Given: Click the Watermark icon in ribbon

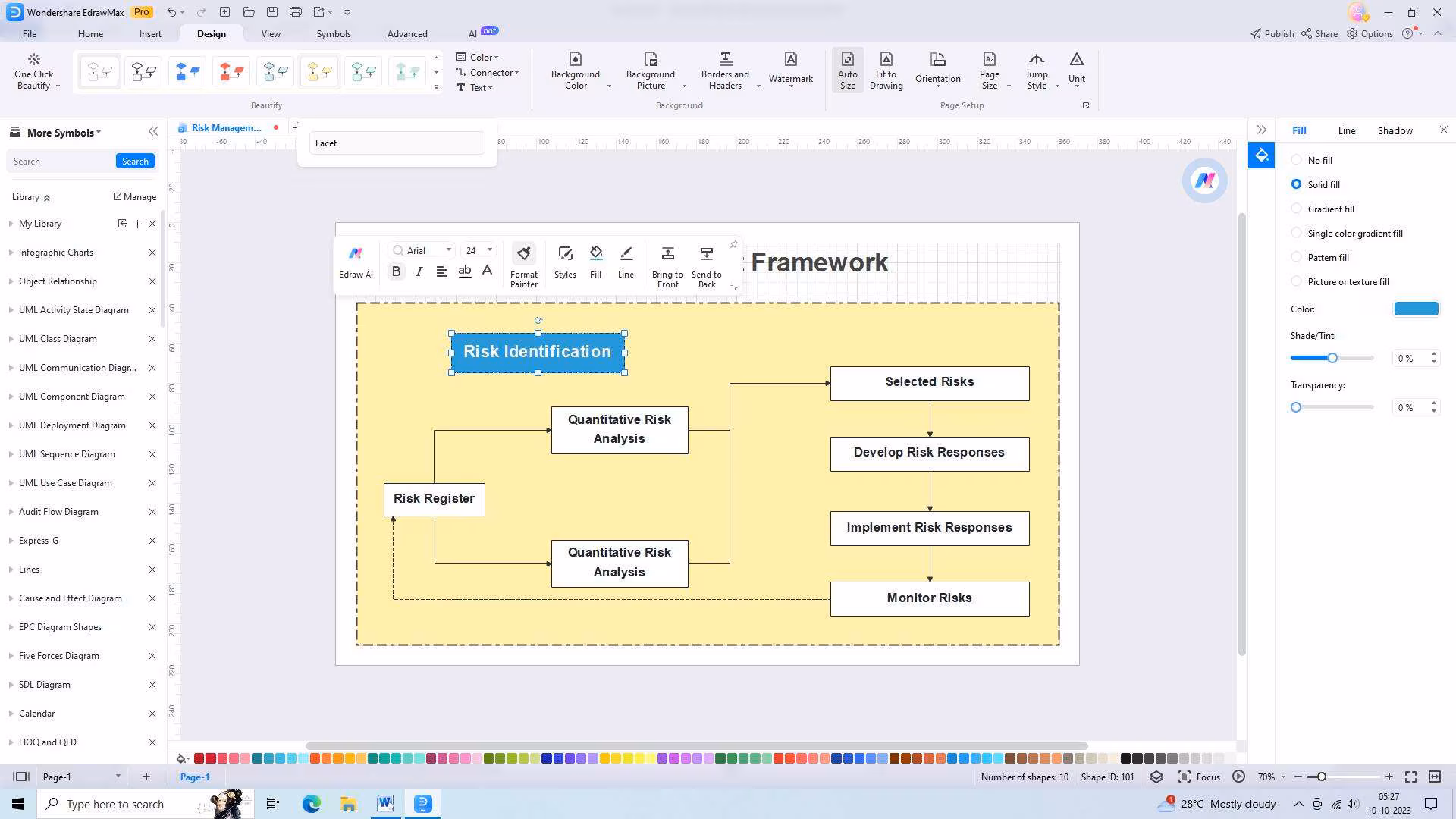Looking at the screenshot, I should tap(790, 61).
